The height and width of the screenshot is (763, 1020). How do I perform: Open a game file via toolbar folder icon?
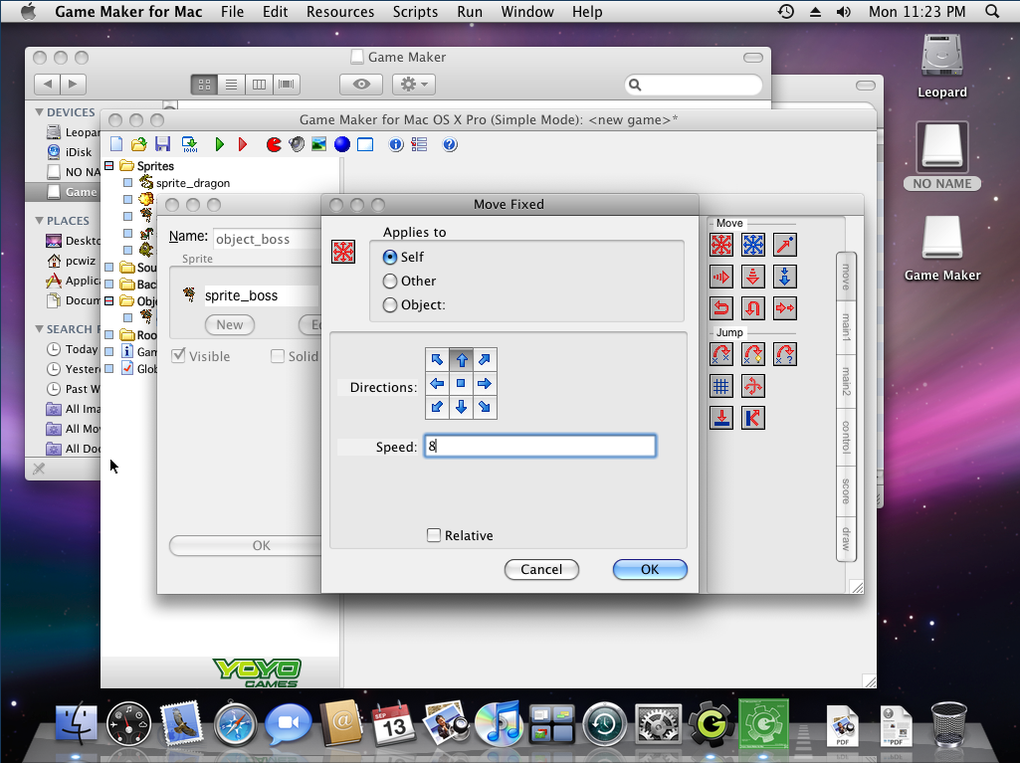(x=139, y=144)
